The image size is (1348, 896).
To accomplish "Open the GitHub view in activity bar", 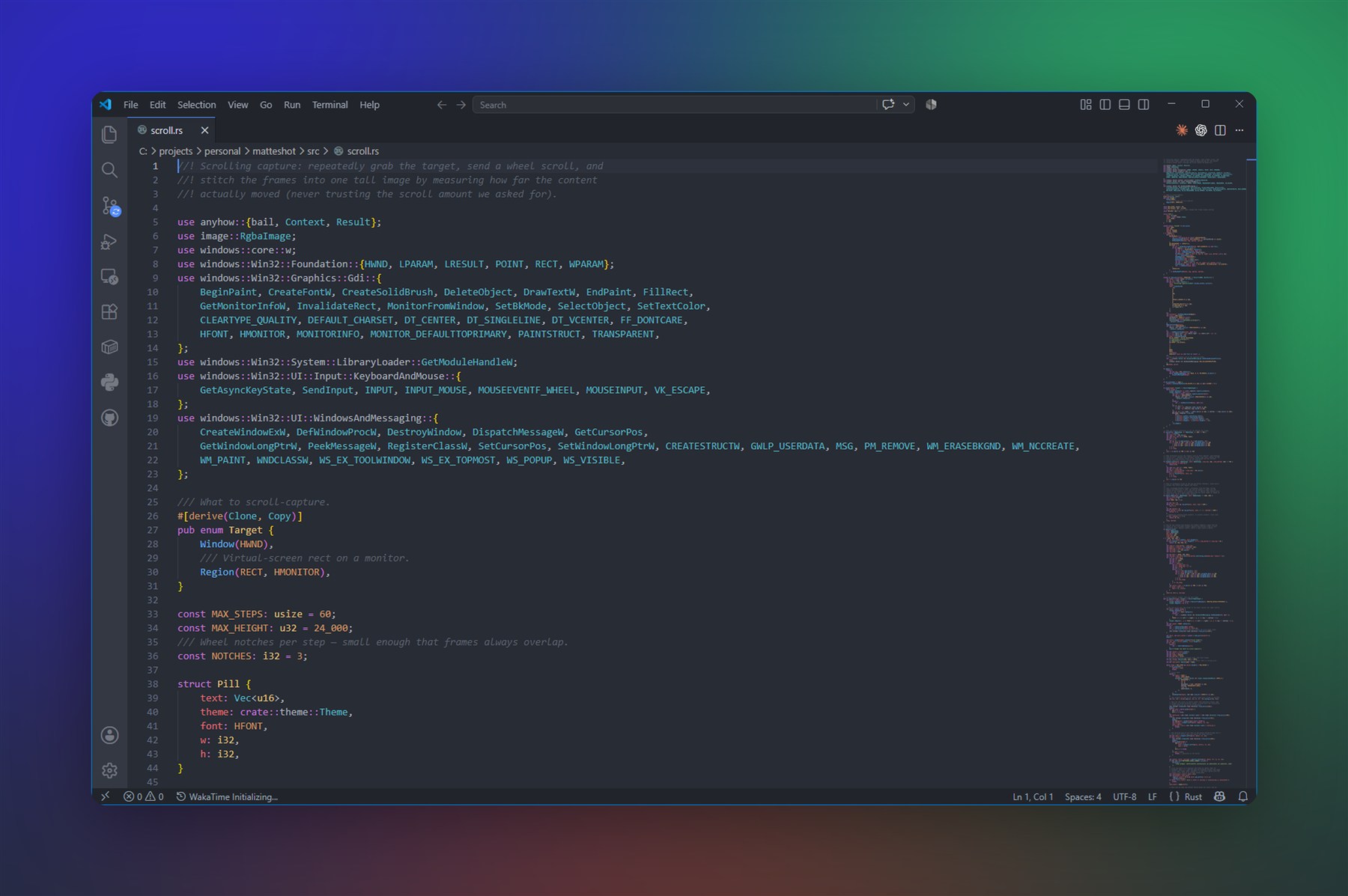I will point(109,418).
